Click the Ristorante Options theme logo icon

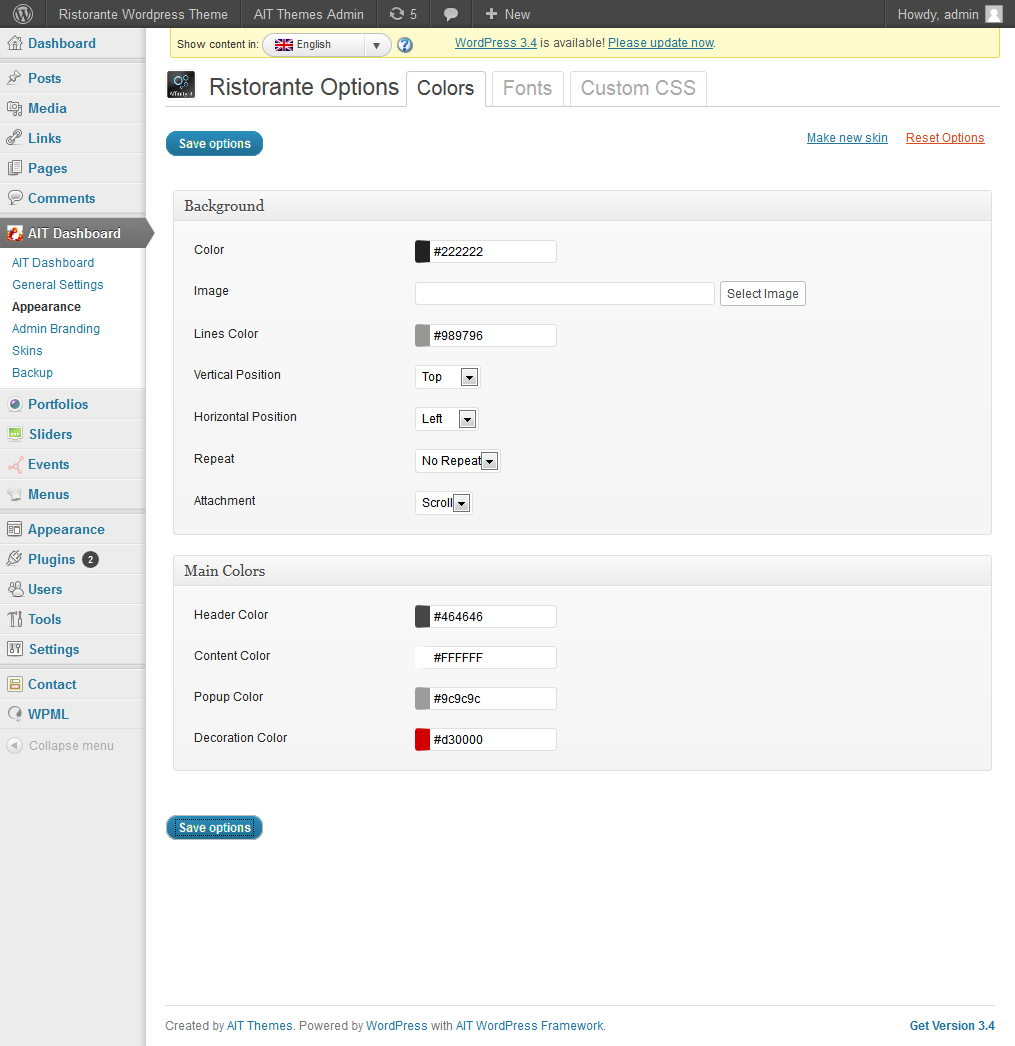click(181, 86)
